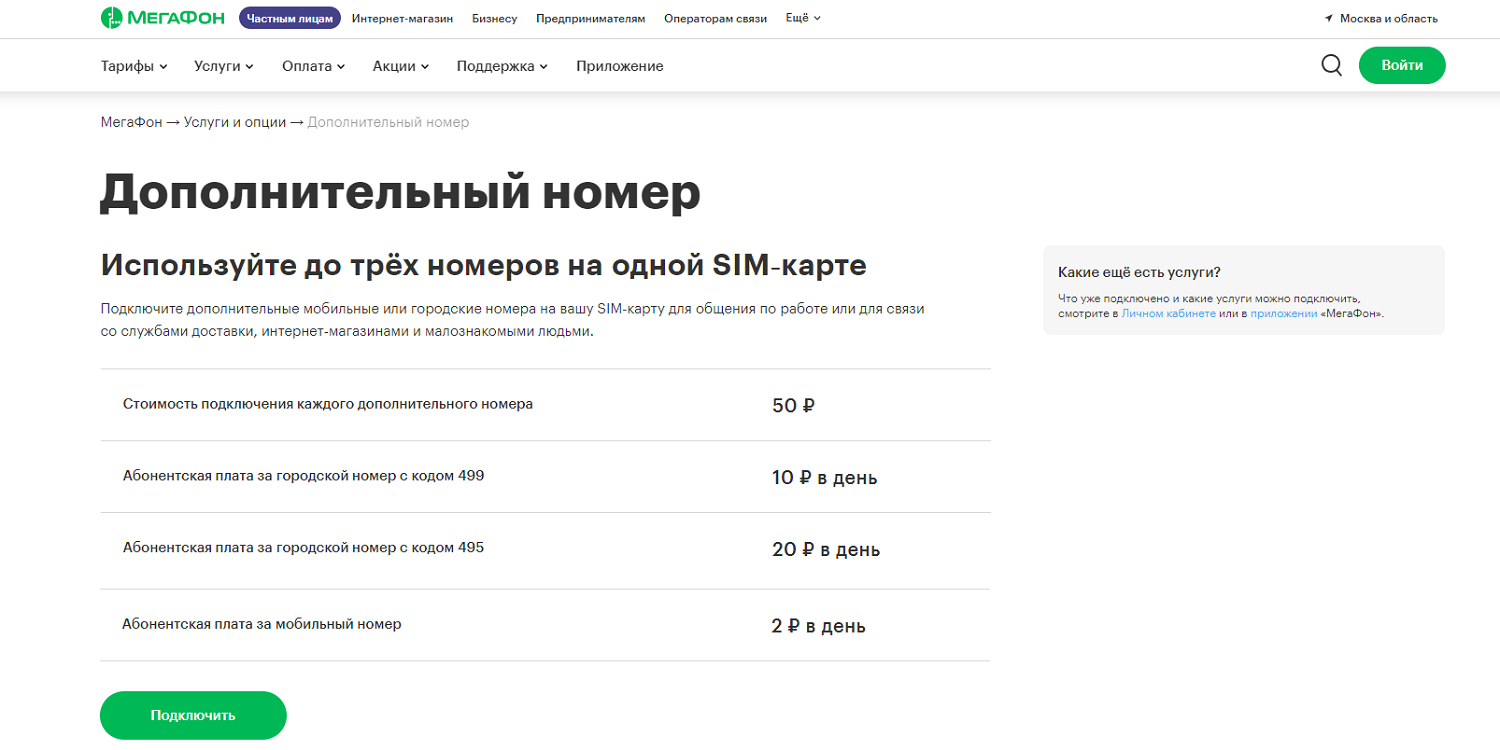Viewport: 1500px width, 750px height.
Task: Expand the Услуги menu
Action: click(x=224, y=66)
